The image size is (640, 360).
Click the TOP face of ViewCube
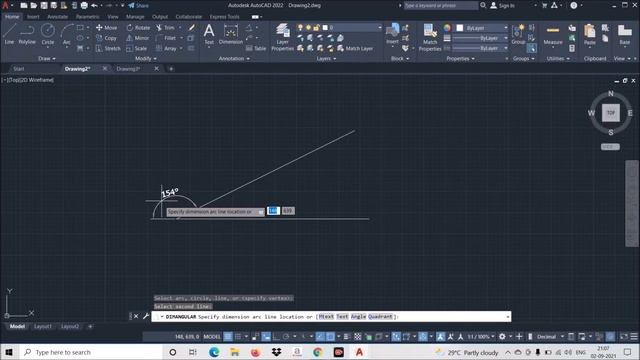pyautogui.click(x=611, y=113)
